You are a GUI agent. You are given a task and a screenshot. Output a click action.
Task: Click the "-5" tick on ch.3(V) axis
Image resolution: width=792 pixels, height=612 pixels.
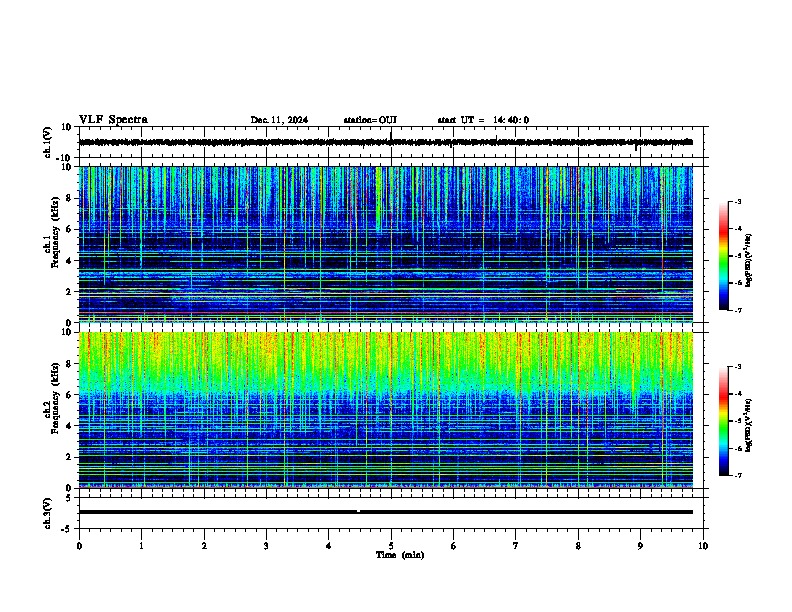click(x=68, y=529)
